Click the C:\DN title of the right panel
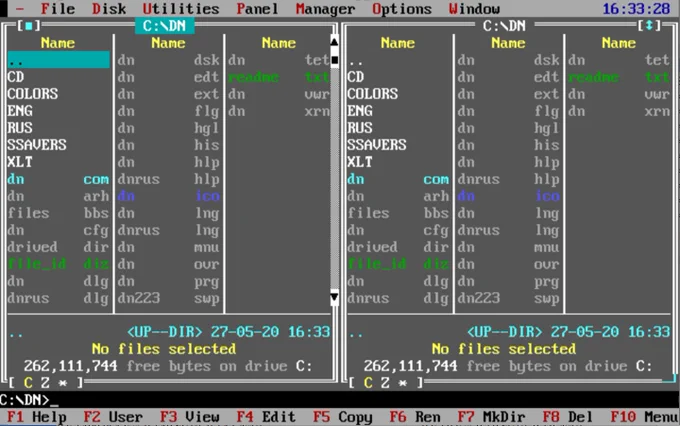The width and height of the screenshot is (680, 426). 504,26
